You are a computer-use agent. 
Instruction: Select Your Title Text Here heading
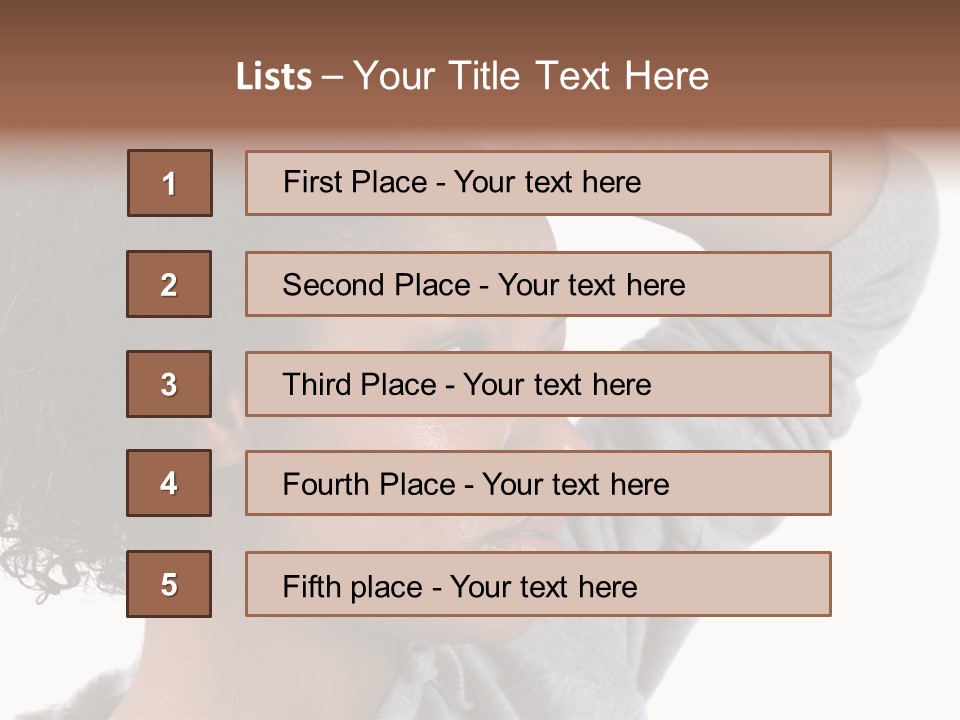(x=531, y=77)
